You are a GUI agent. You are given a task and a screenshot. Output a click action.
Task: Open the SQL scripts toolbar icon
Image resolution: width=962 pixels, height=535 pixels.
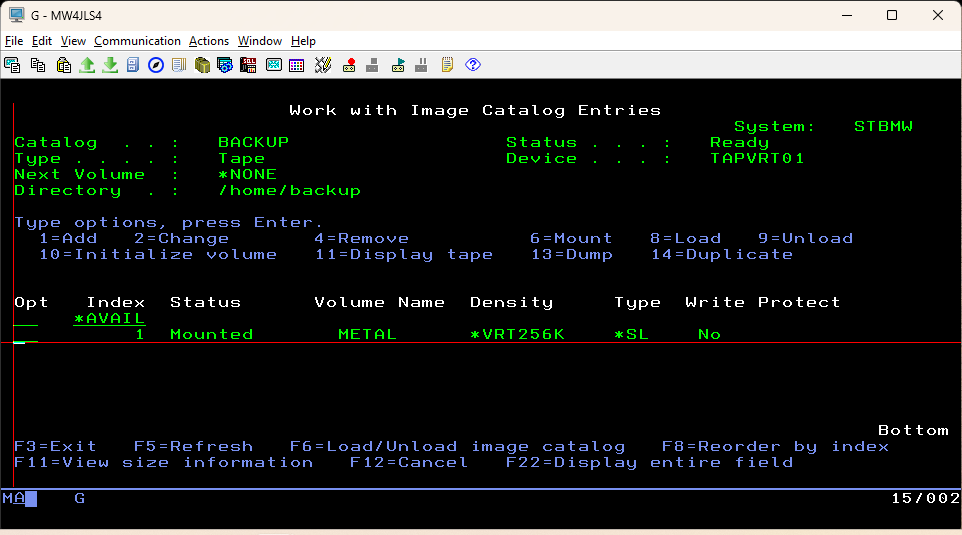(248, 65)
